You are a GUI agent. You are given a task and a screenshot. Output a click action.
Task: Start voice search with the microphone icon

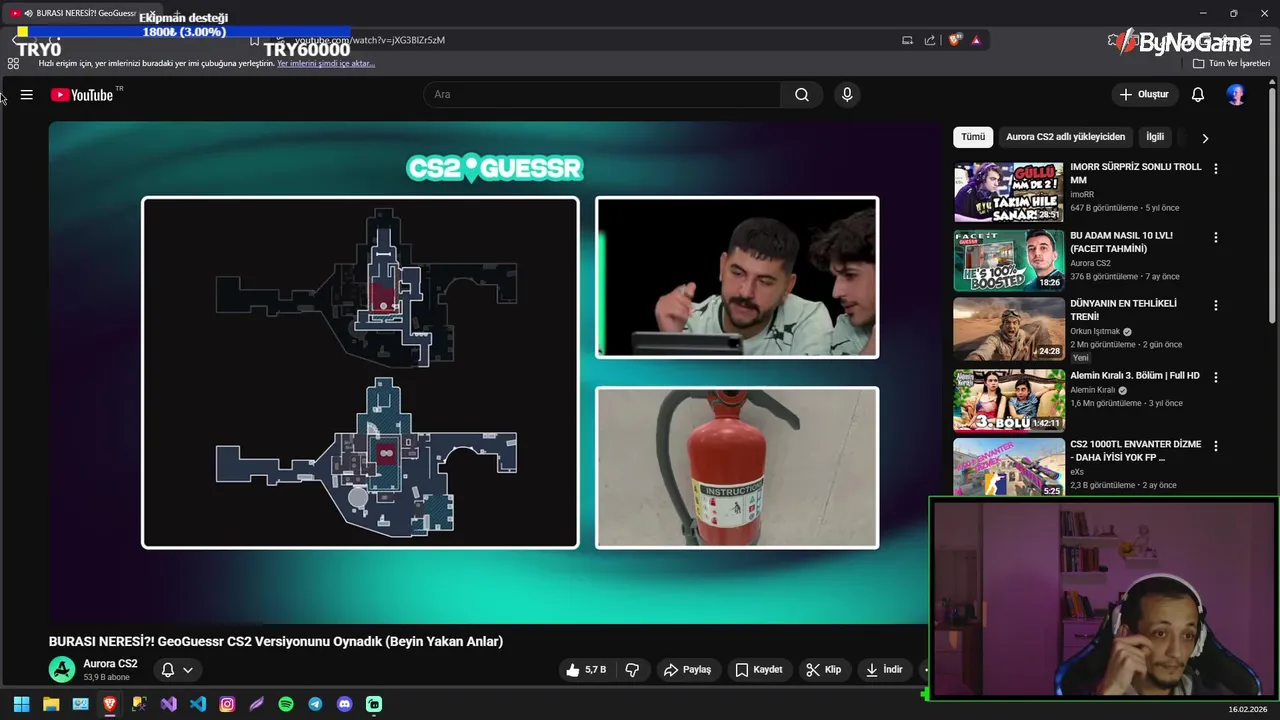click(847, 95)
